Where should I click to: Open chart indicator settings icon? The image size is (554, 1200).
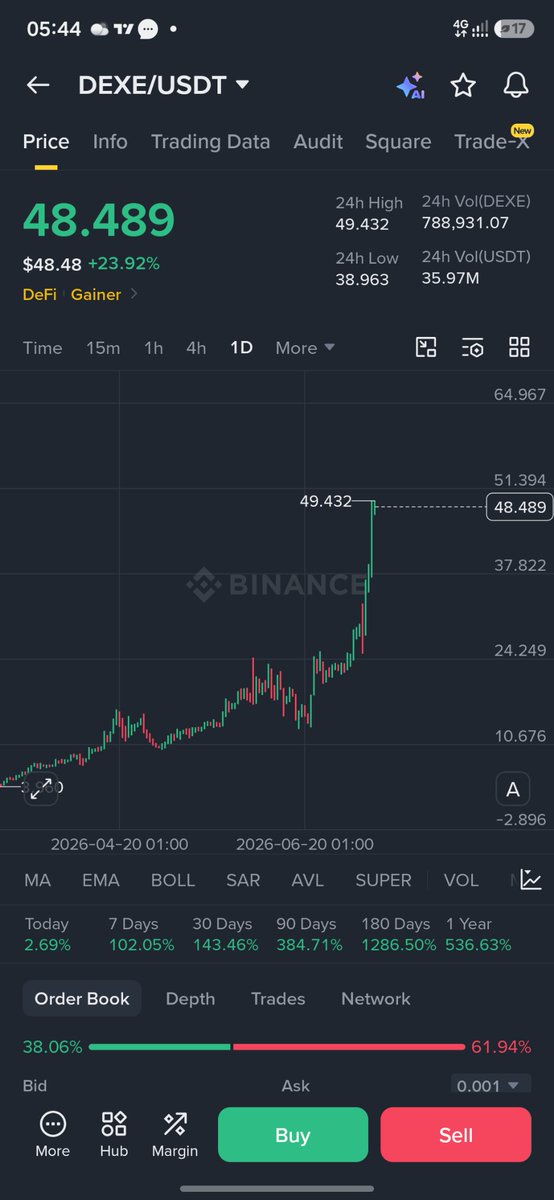coord(473,347)
